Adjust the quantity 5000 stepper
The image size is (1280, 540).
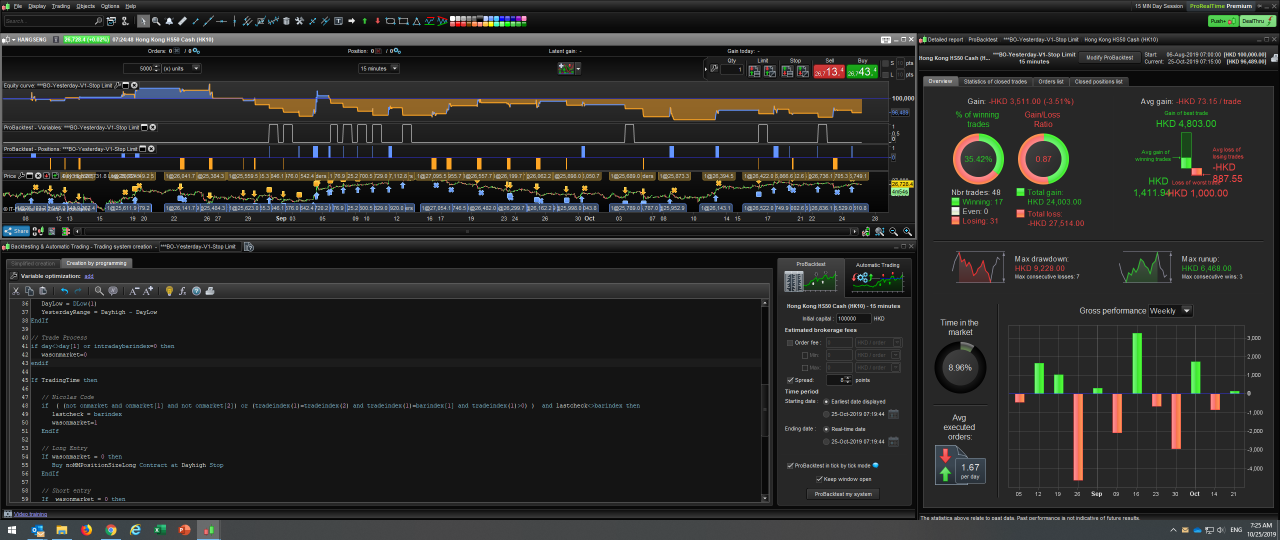pos(155,68)
